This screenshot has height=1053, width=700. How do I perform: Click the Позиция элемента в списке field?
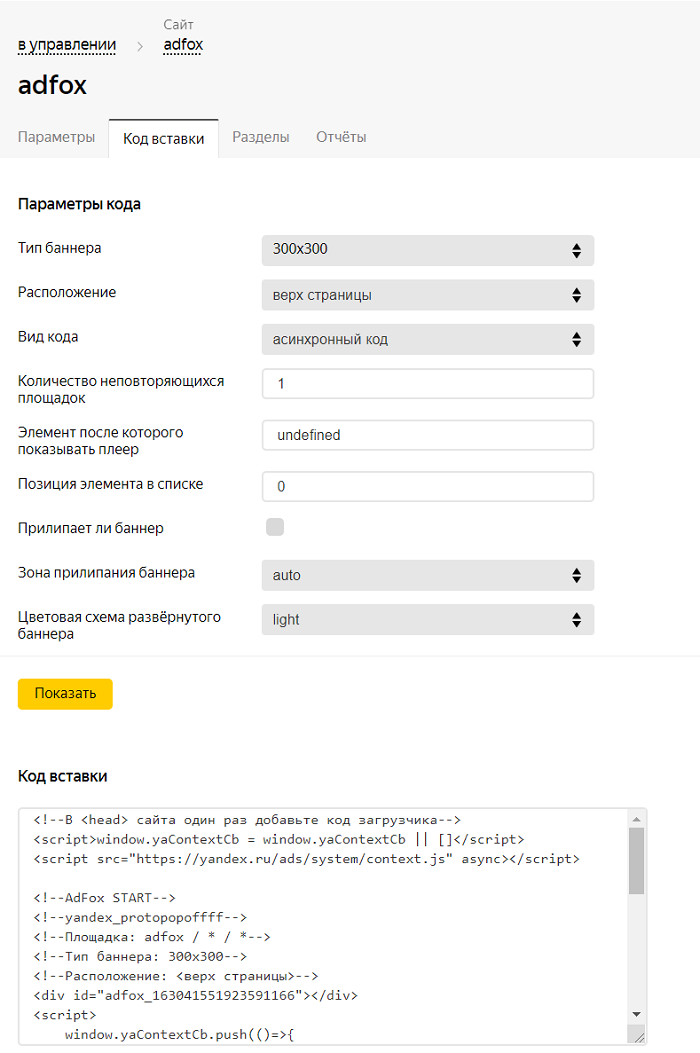[x=427, y=487]
